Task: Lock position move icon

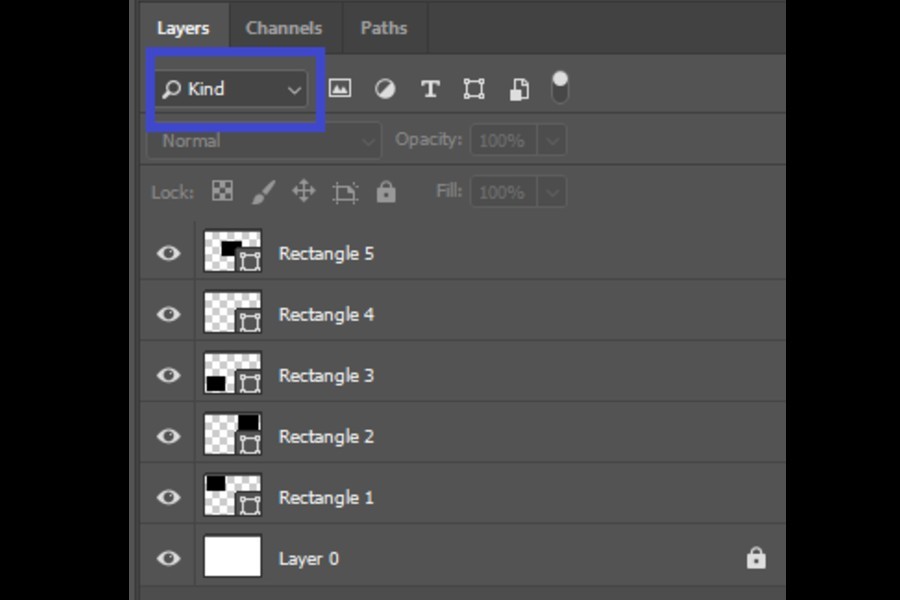Action: coord(304,191)
